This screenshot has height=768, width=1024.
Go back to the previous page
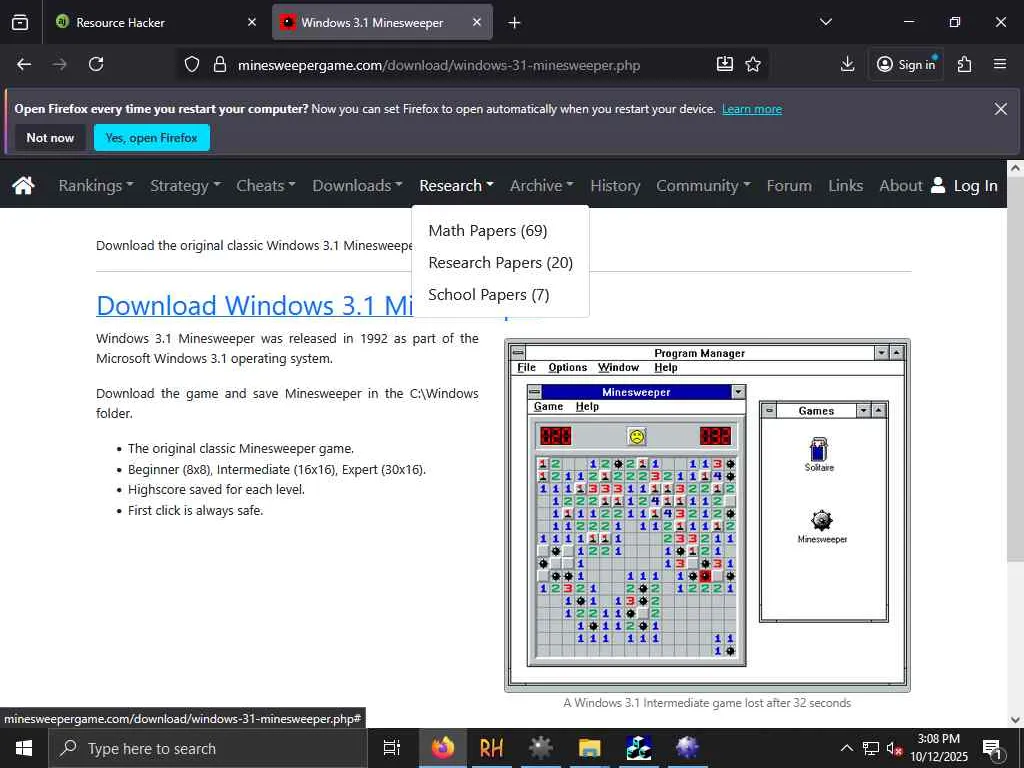click(24, 64)
